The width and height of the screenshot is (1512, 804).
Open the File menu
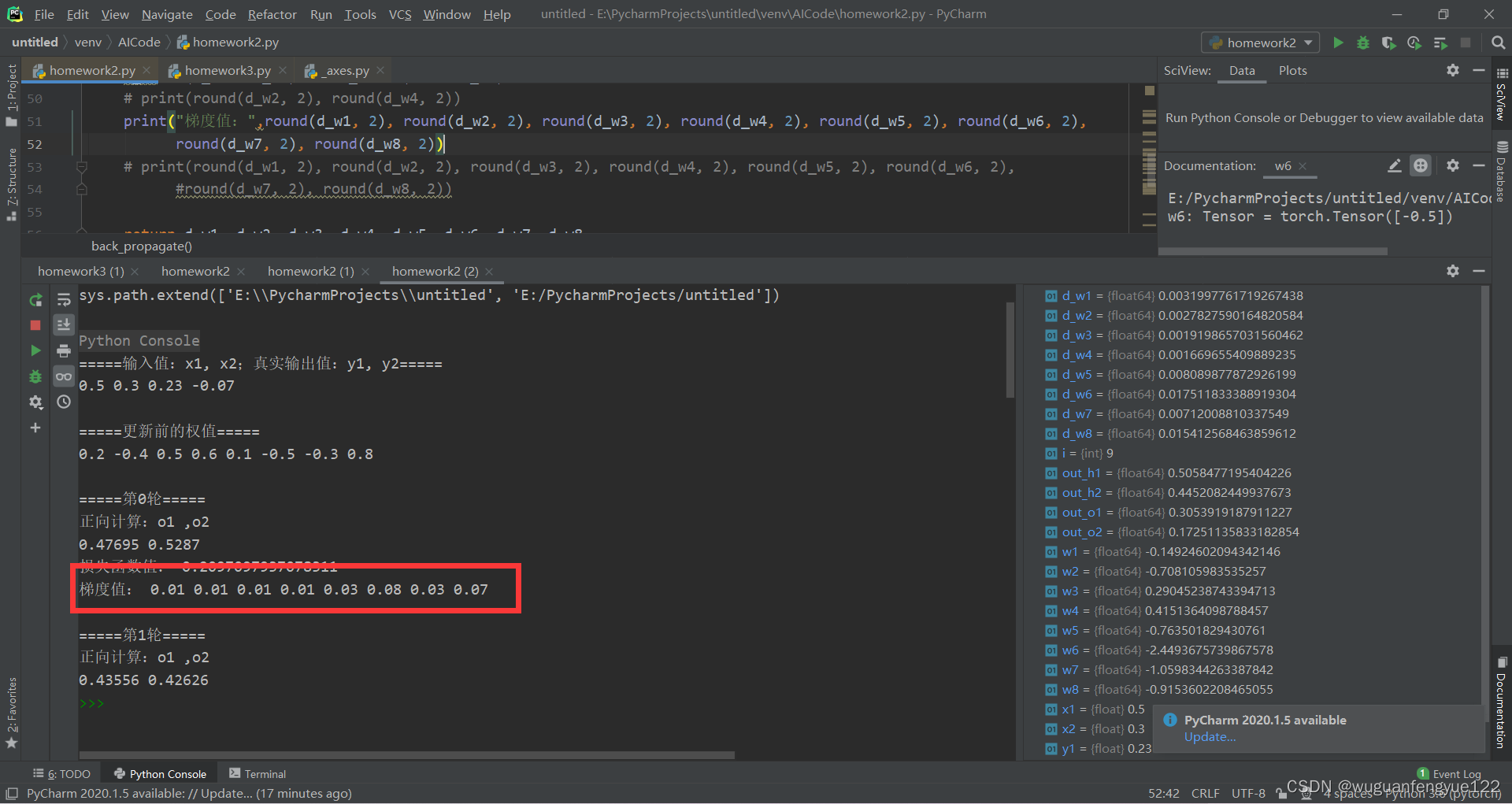point(44,14)
